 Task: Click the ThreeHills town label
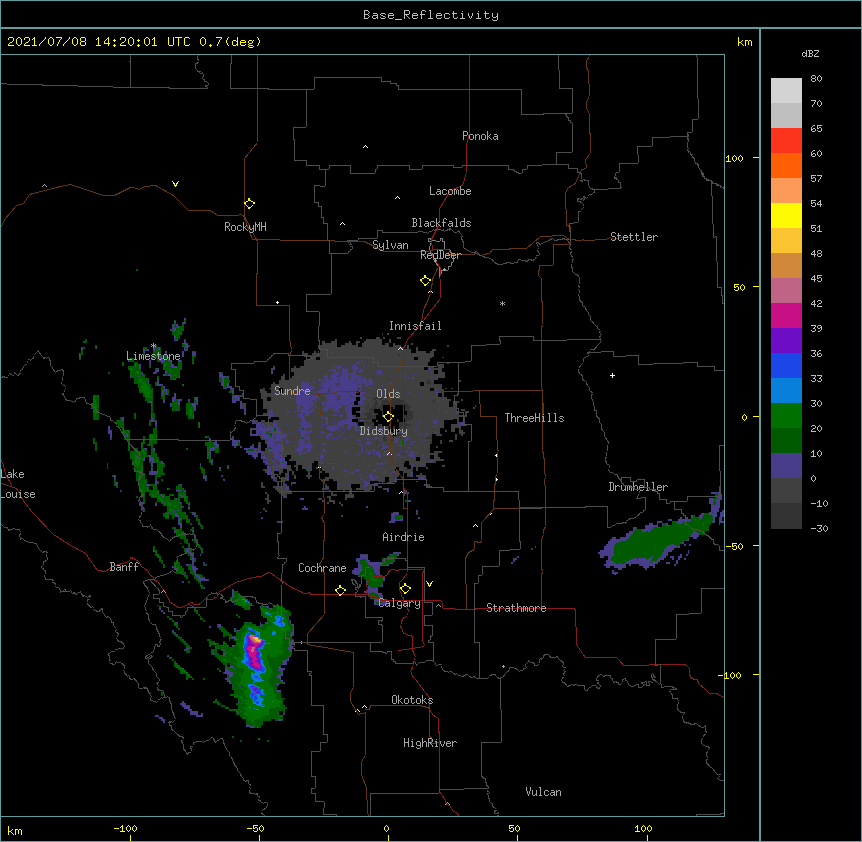[534, 418]
